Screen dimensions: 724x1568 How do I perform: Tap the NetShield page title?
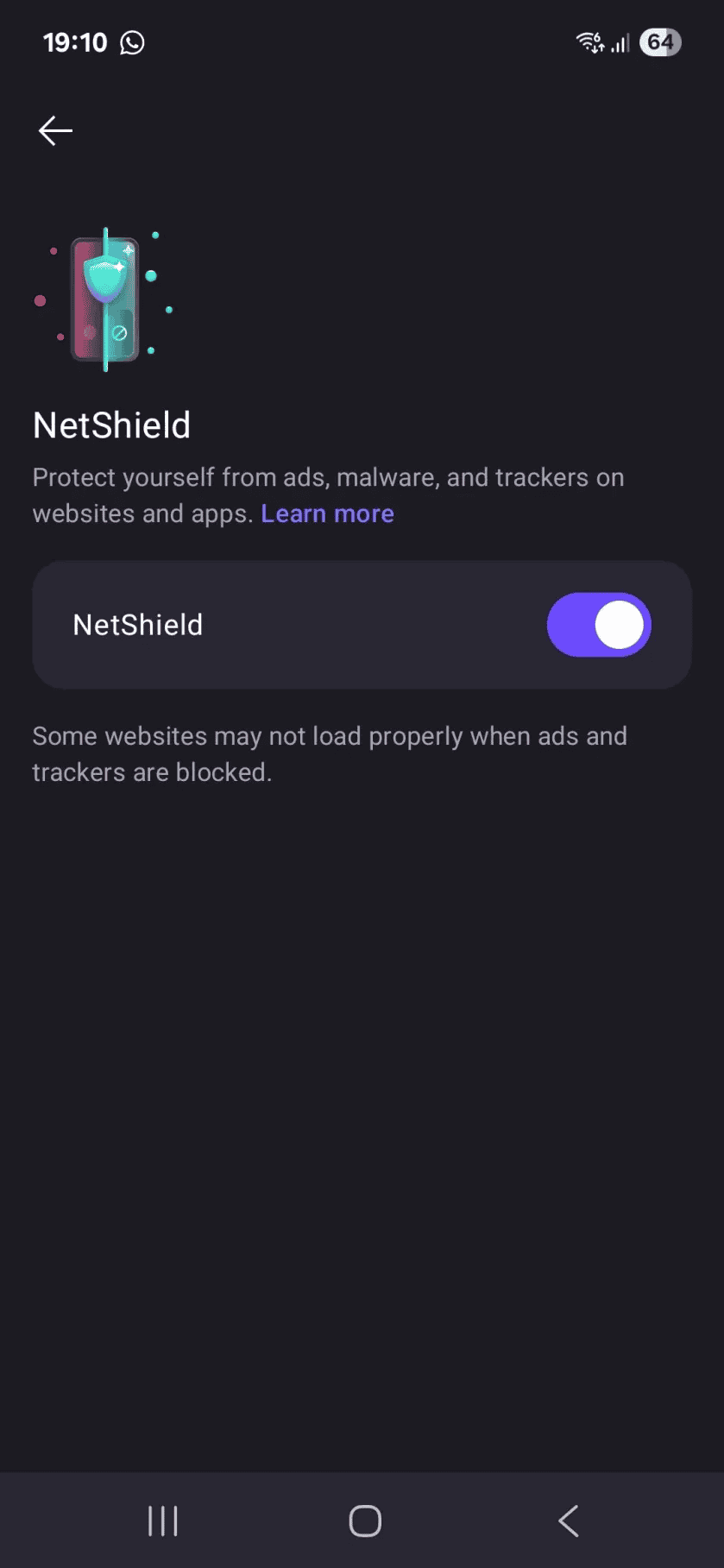click(x=111, y=425)
